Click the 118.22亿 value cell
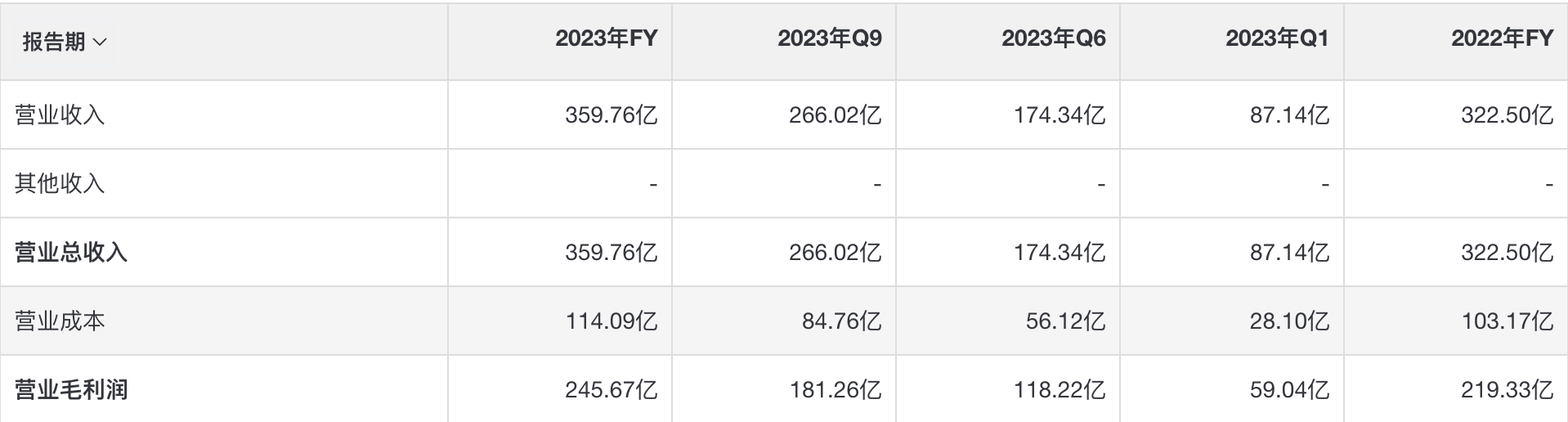The image size is (1568, 422). [x=1060, y=389]
